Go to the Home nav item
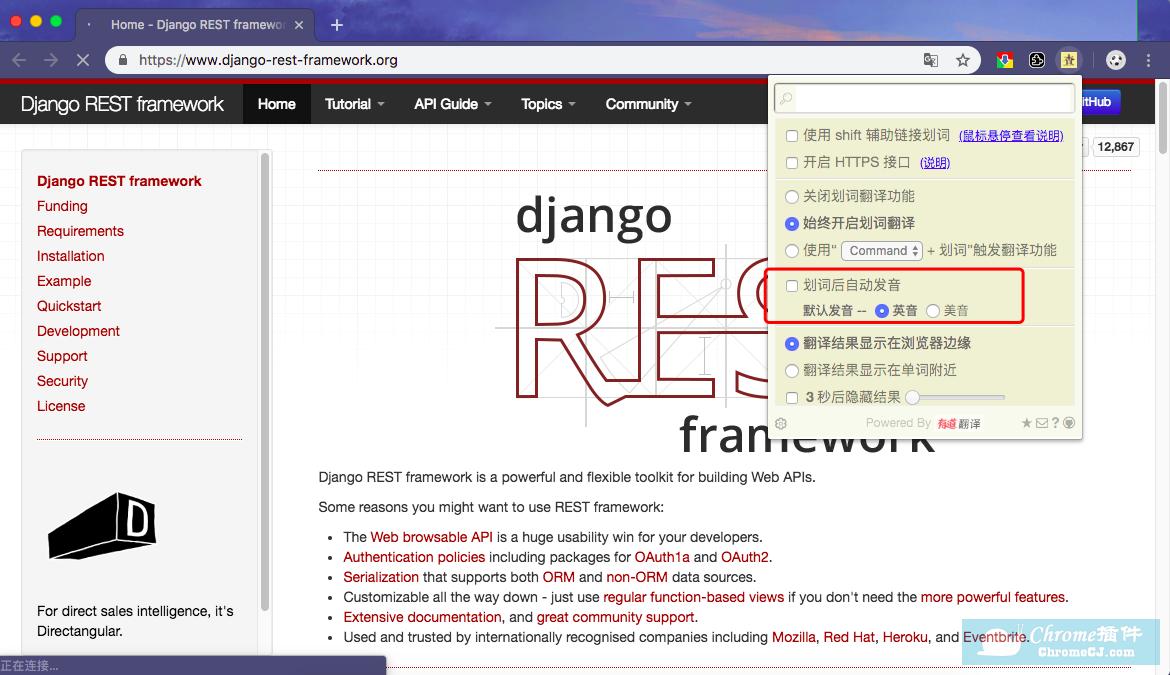 click(x=277, y=104)
